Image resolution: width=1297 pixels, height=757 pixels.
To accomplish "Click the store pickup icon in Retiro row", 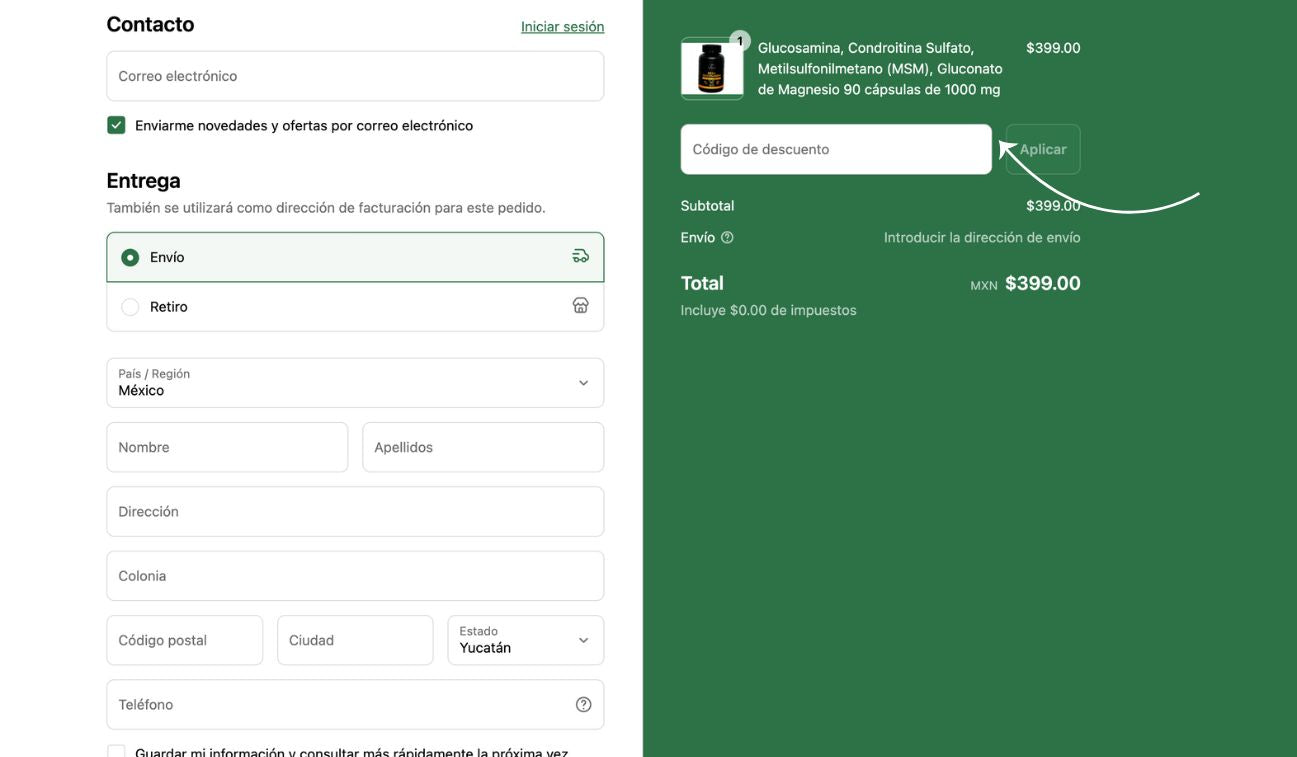I will coord(580,306).
